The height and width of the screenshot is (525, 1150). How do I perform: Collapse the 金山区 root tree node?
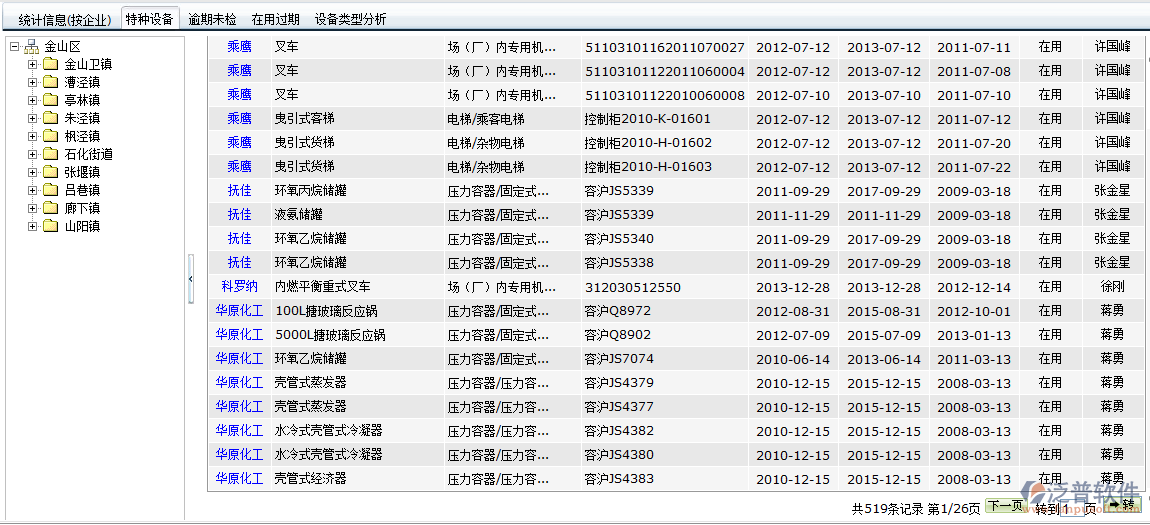click(x=14, y=46)
